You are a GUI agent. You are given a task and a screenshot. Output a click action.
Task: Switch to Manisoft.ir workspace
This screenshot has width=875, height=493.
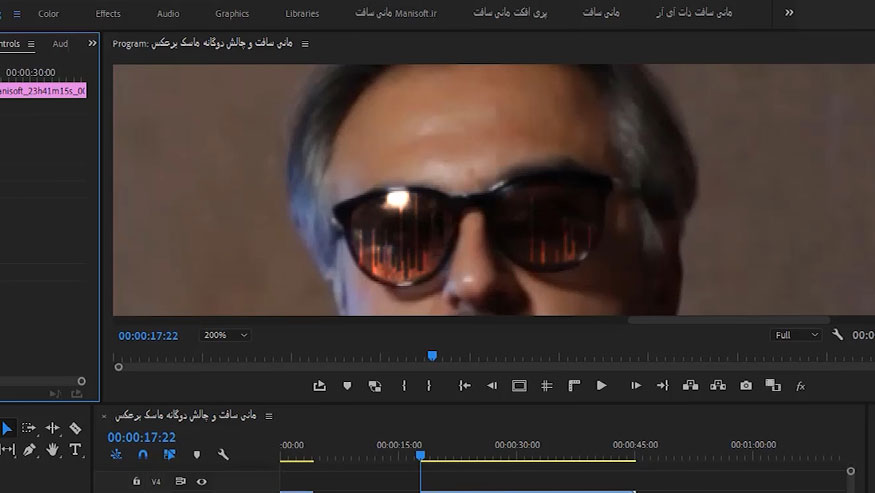pyautogui.click(x=396, y=13)
